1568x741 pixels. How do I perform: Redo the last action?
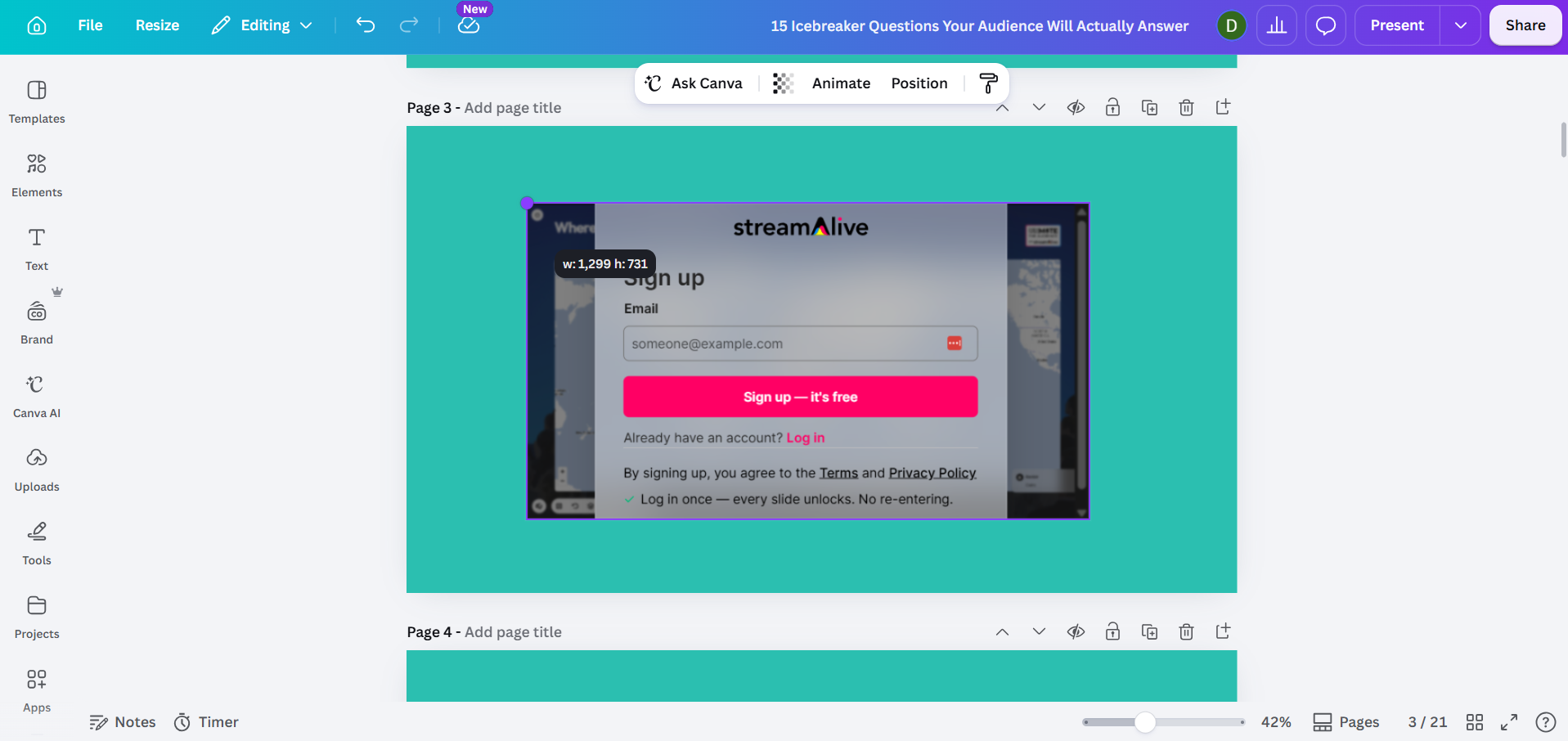409,25
